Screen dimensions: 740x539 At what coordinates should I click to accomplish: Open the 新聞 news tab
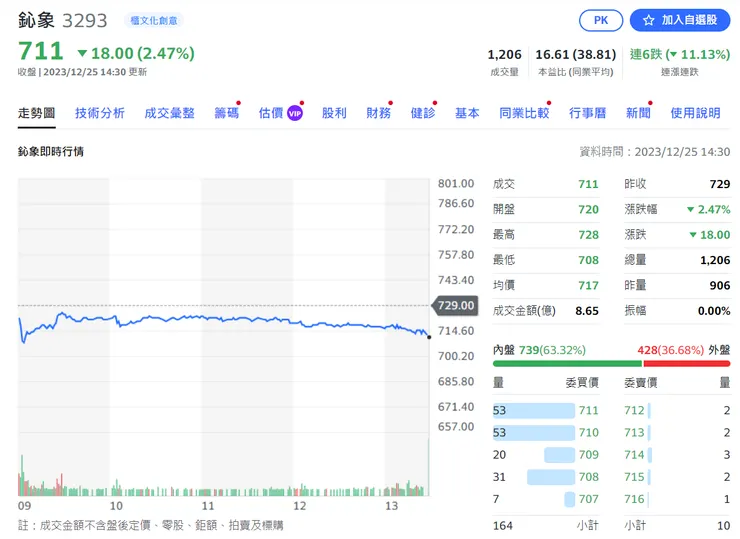[x=638, y=113]
